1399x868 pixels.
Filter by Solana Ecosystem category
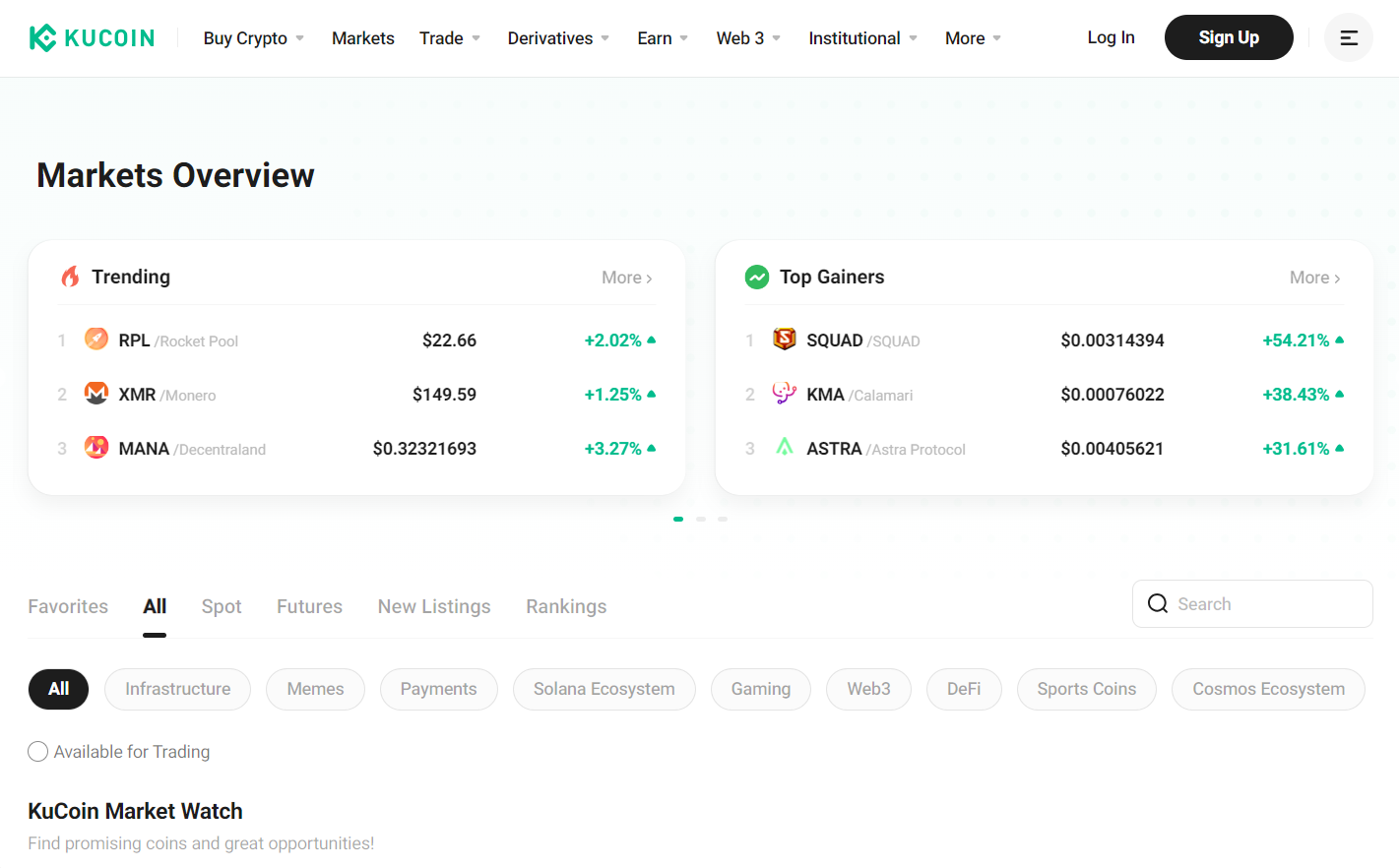coord(604,689)
